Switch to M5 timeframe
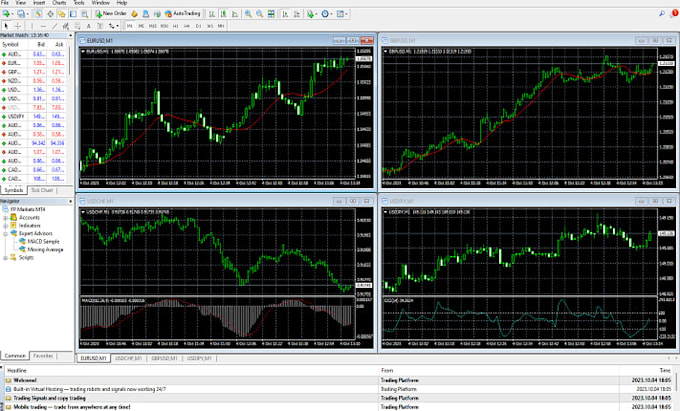The height and width of the screenshot is (411, 680). [141, 26]
